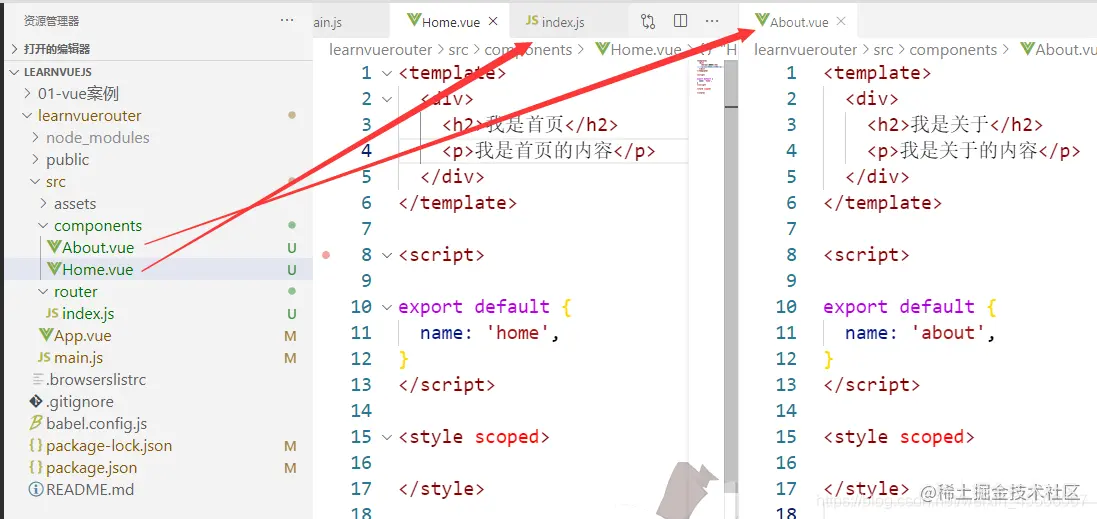Image resolution: width=1097 pixels, height=519 pixels.
Task: Click the 我是首页的内容 paragraph line
Action: 549,150
